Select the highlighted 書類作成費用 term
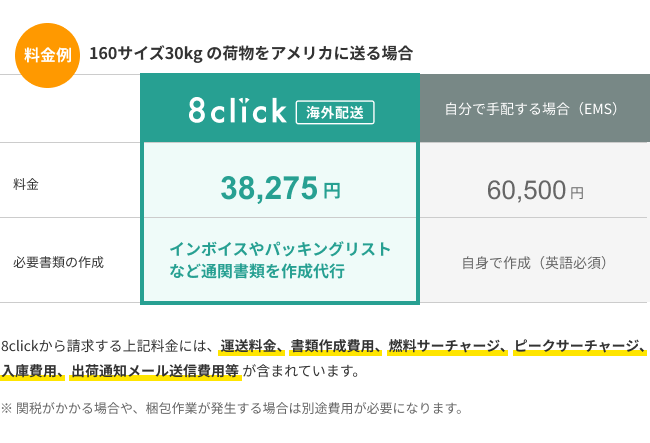The height and width of the screenshot is (443, 650). click(333, 347)
